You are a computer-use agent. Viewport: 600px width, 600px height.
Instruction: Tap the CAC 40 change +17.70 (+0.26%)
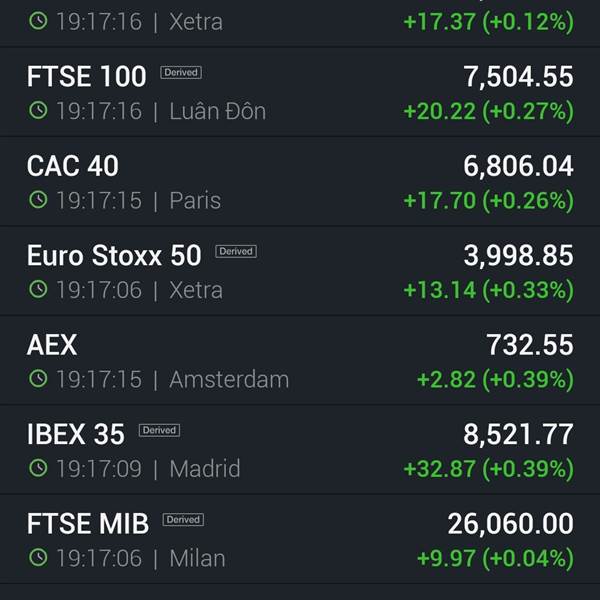(x=489, y=201)
